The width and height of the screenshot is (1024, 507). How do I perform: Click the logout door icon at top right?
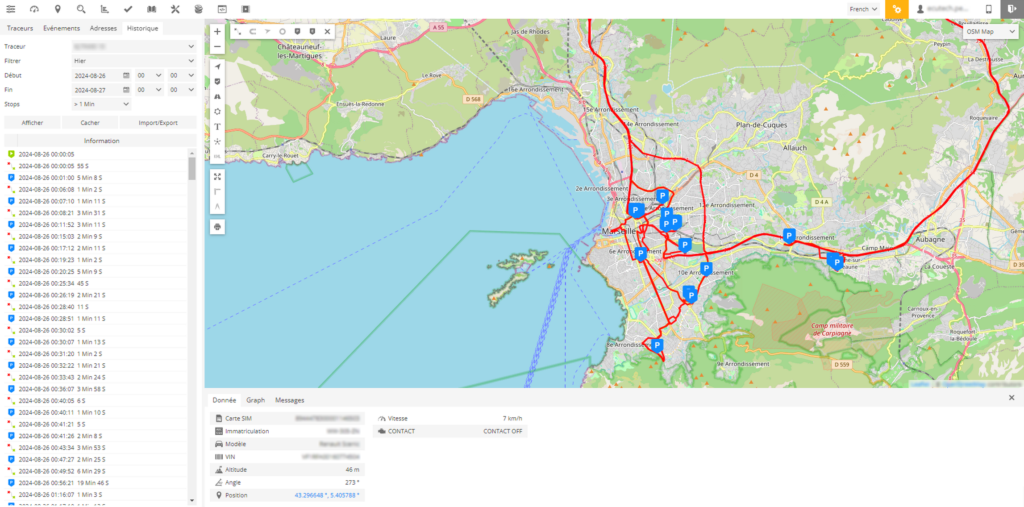click(1012, 9)
